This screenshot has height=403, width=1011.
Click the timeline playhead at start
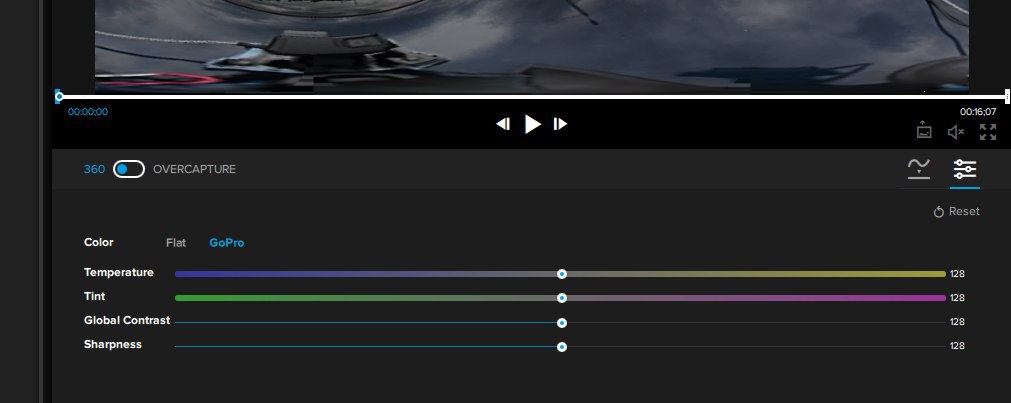pos(59,97)
